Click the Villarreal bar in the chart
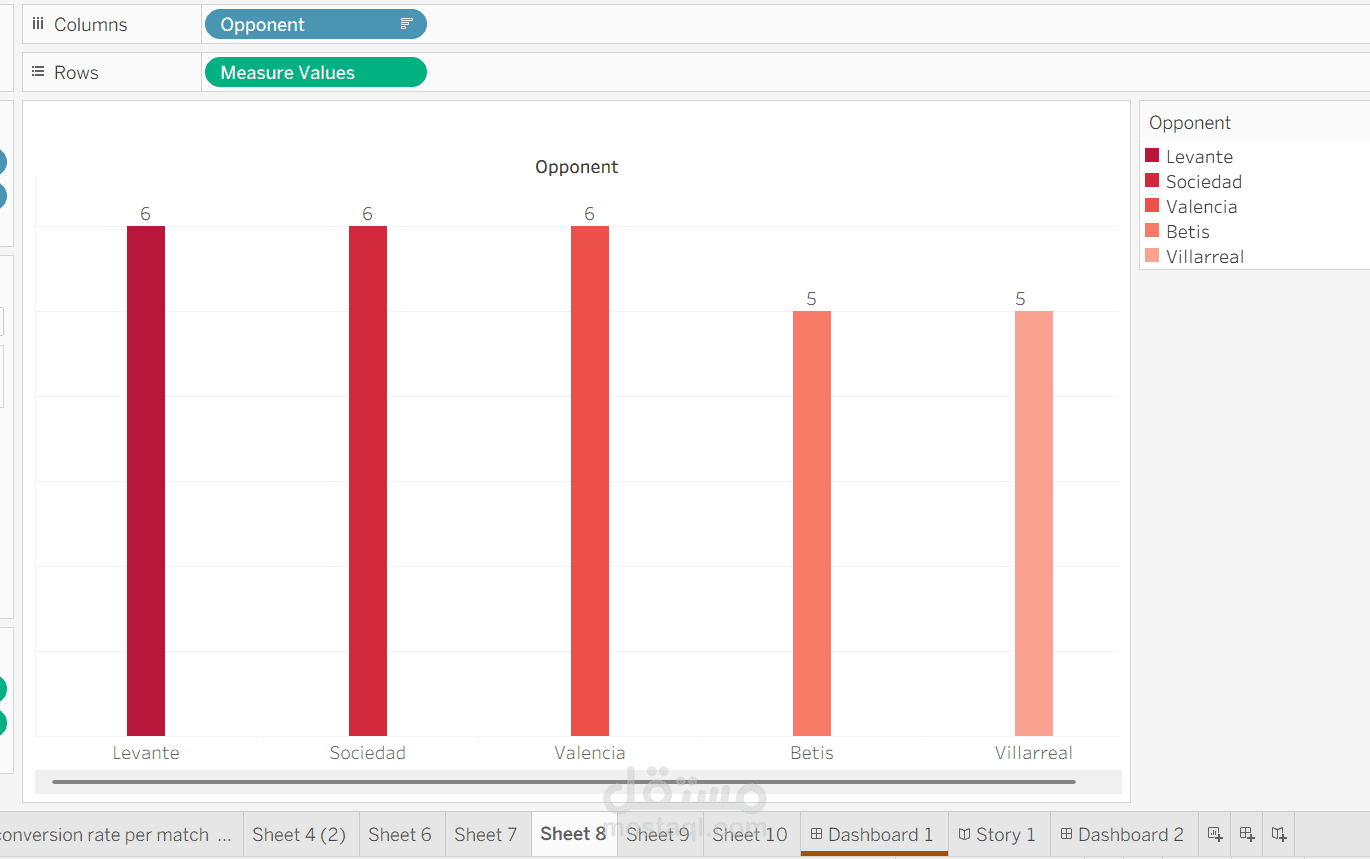 (1034, 523)
